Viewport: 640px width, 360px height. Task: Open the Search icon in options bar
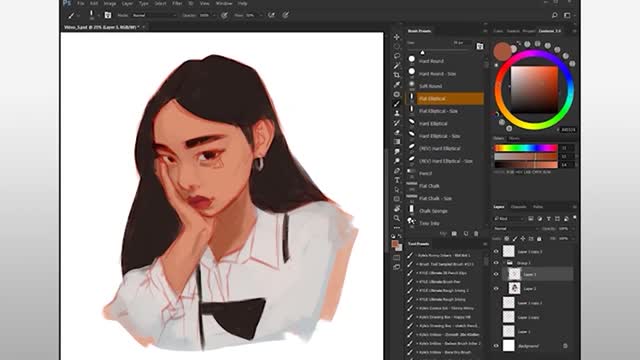point(554,15)
